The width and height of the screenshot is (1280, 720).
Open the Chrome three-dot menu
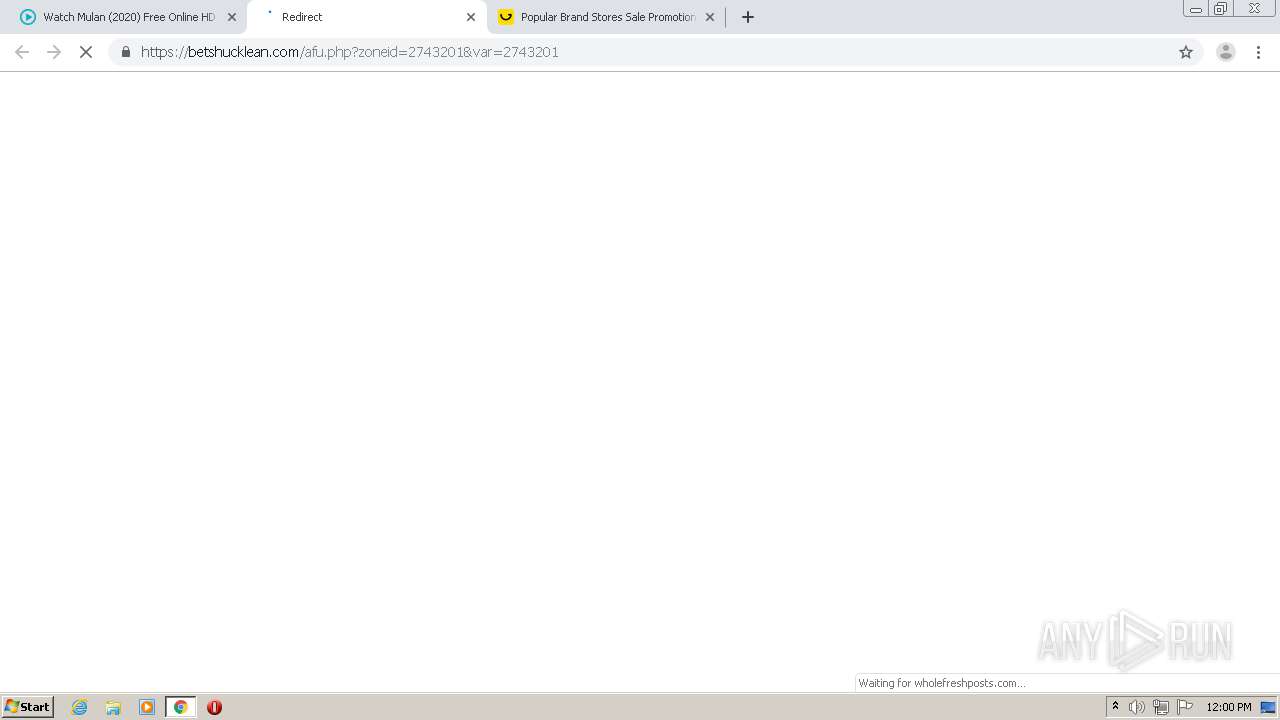tap(1258, 52)
